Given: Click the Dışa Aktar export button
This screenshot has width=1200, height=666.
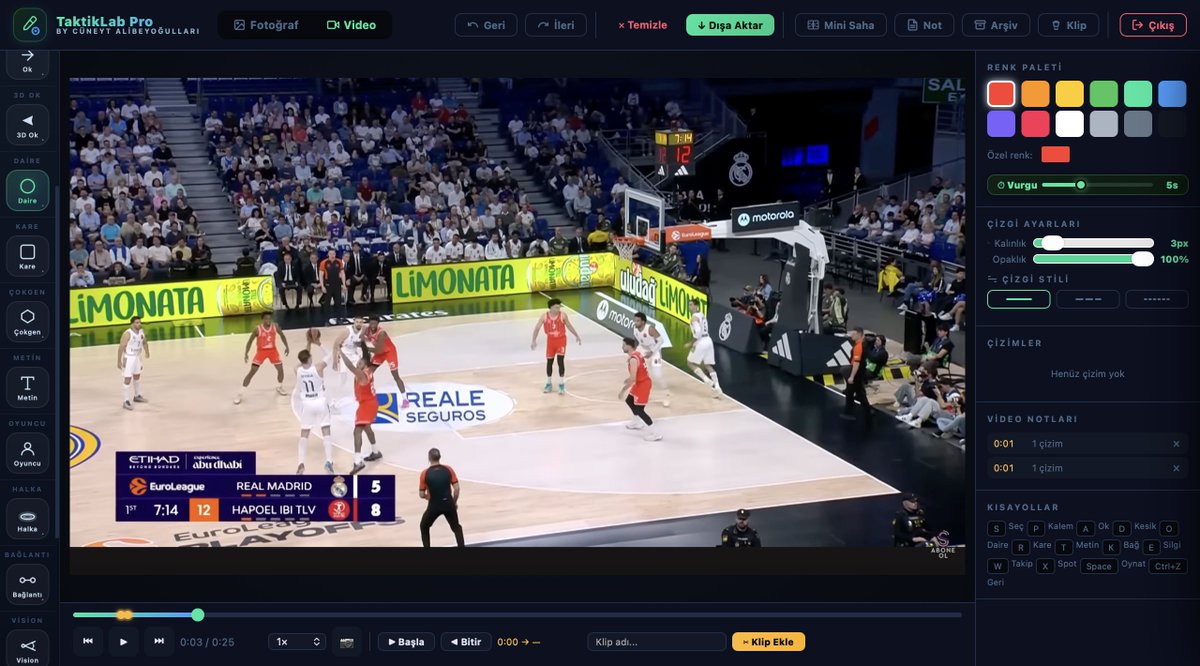Looking at the screenshot, I should pos(730,25).
